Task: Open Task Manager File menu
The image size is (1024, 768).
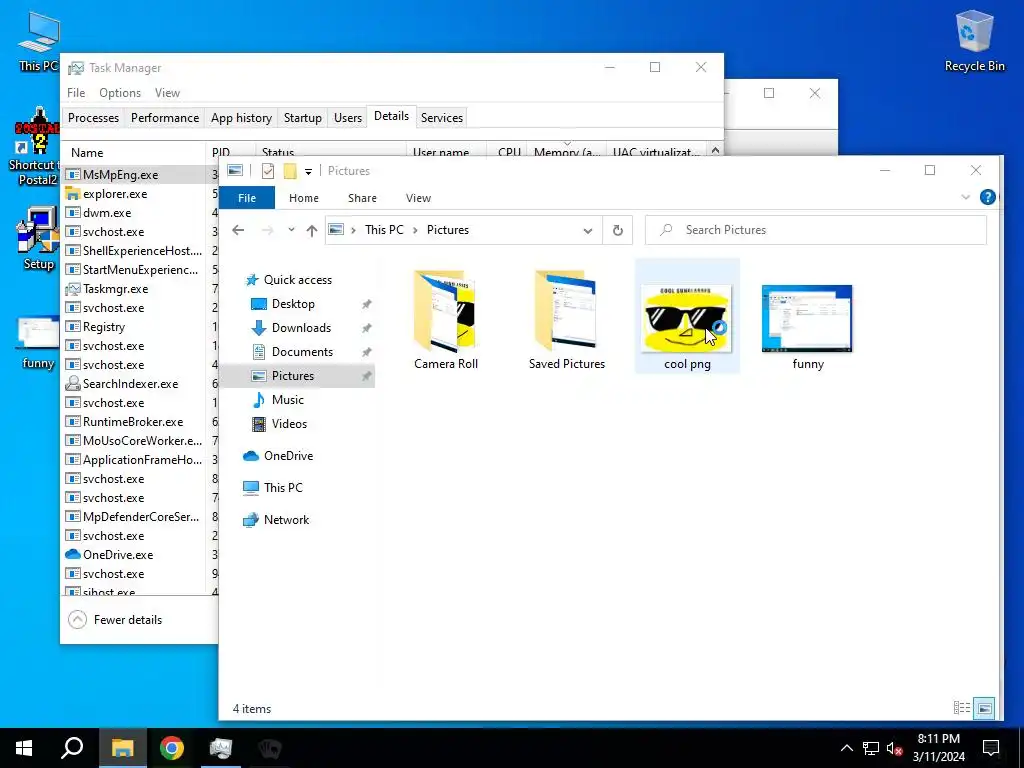Action: 76,93
